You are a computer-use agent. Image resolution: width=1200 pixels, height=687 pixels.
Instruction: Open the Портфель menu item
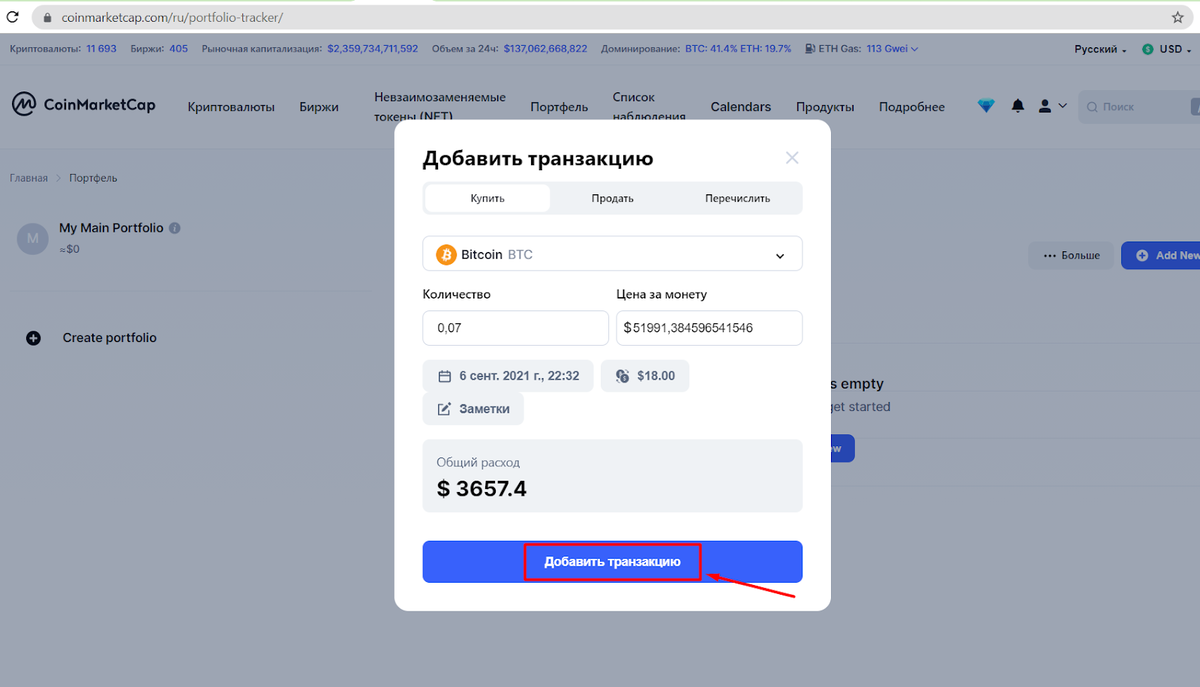click(x=559, y=107)
